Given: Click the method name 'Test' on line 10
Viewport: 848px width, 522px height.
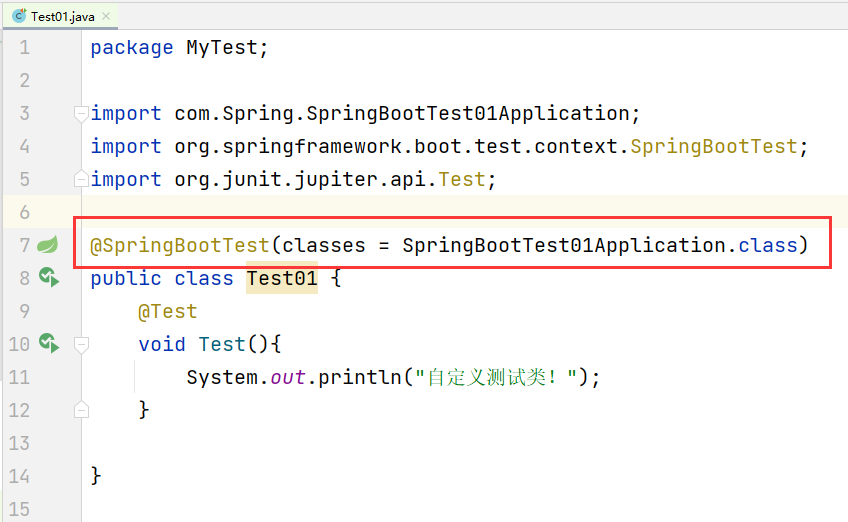Looking at the screenshot, I should (x=222, y=345).
